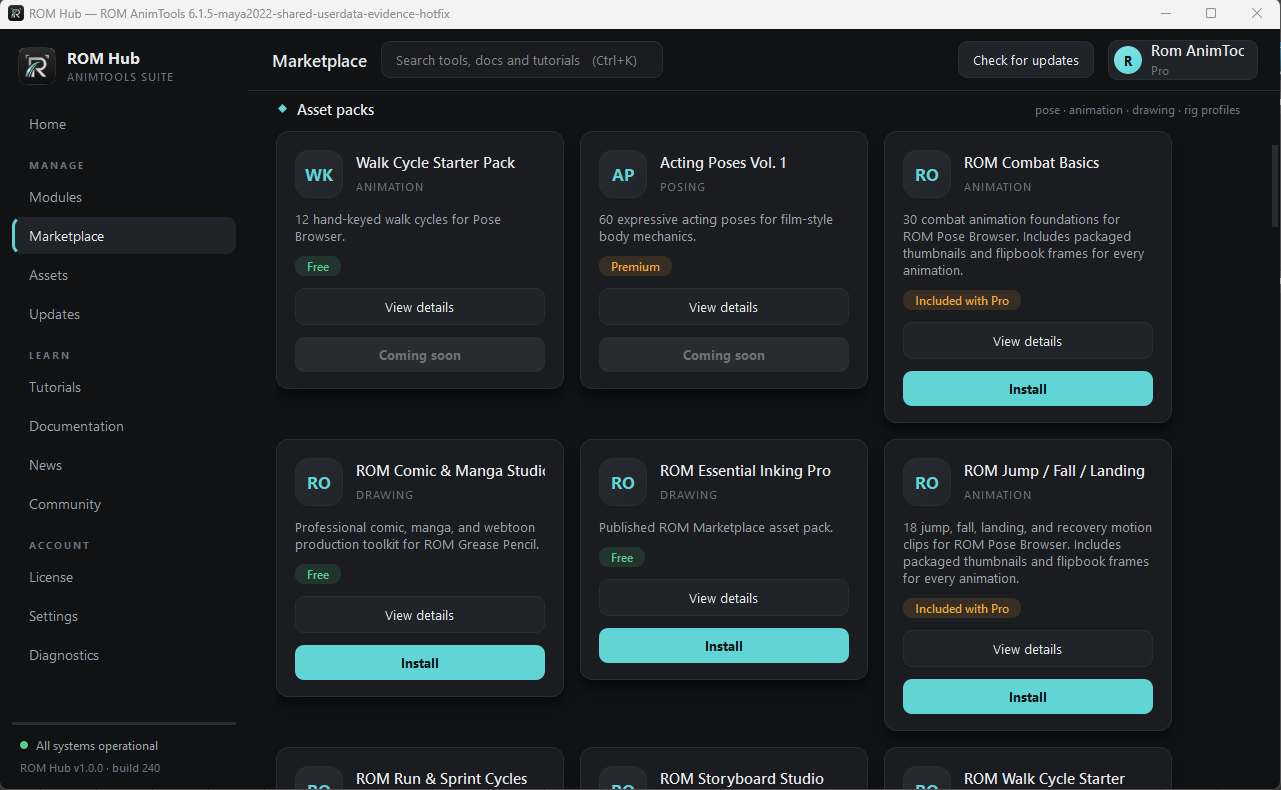This screenshot has width=1281, height=790.
Task: Open Updates in the sidebar
Action: click(124, 314)
